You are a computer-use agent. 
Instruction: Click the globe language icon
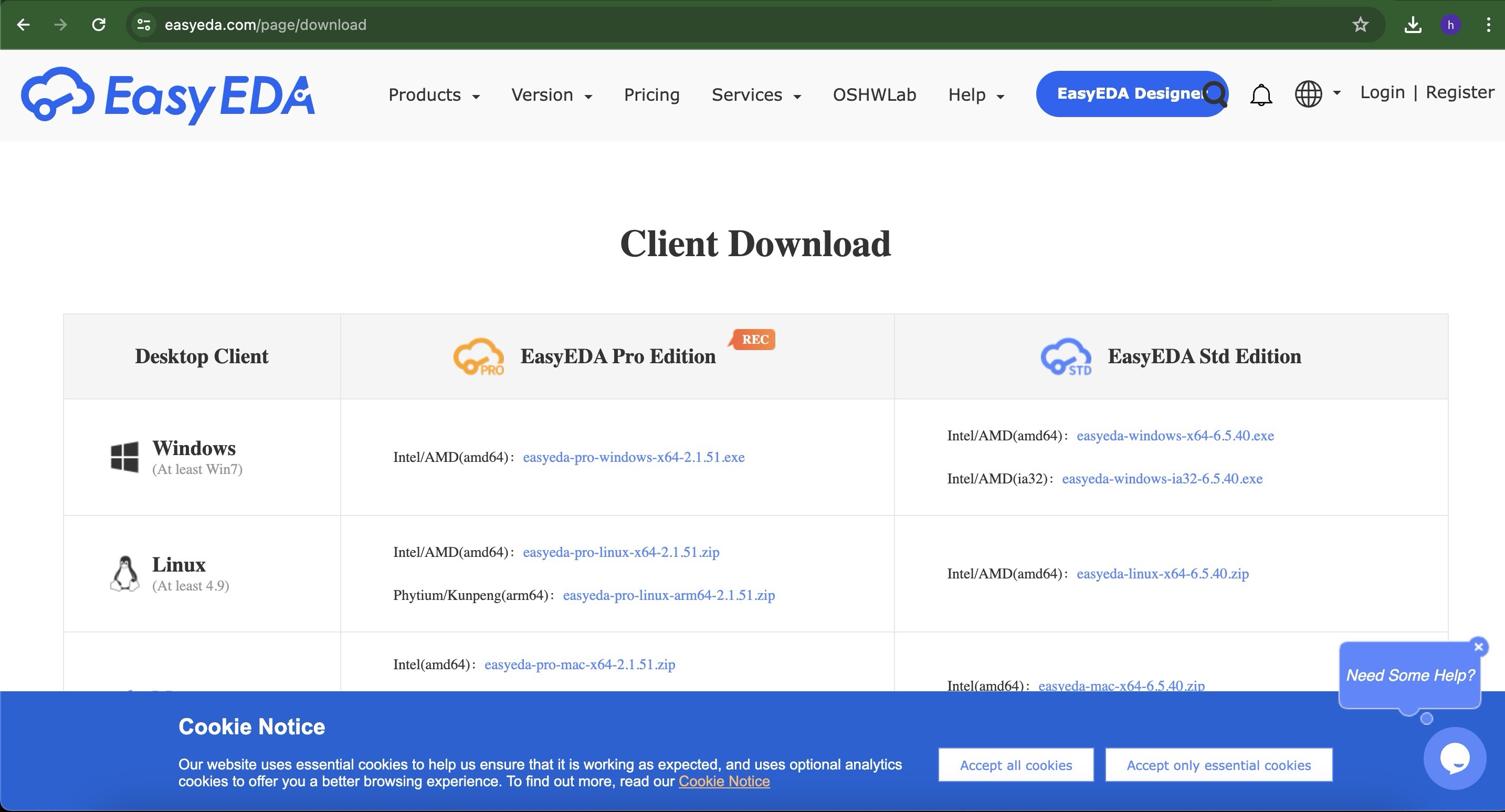tap(1308, 94)
